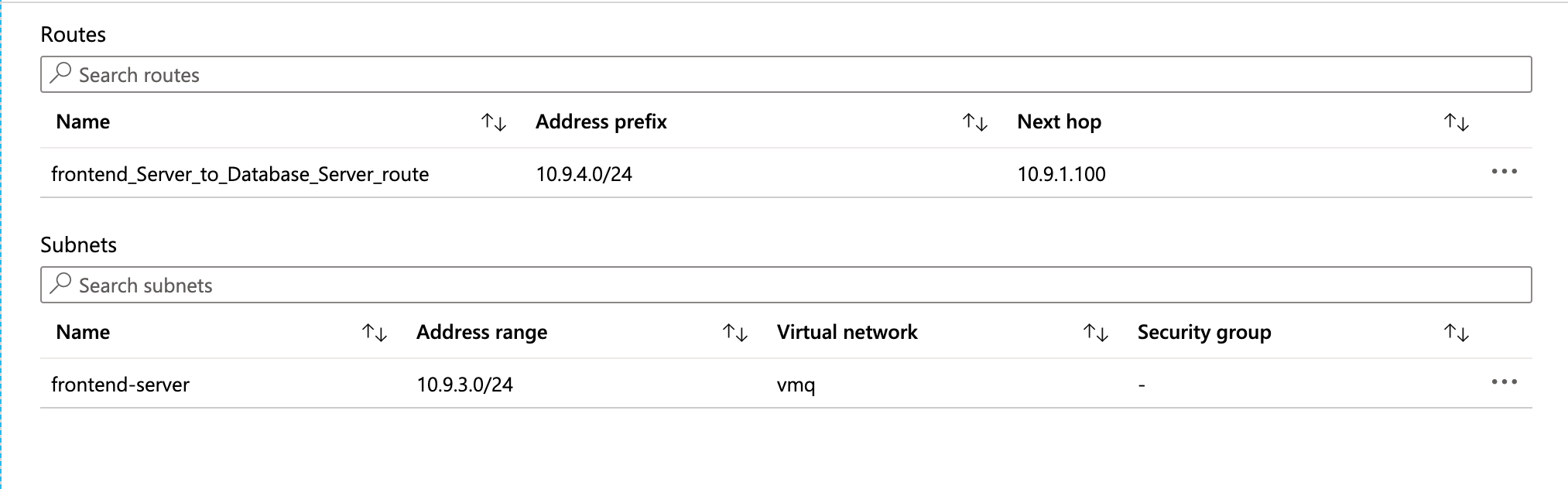Screen dimensions: 1568x489
Task: Sort routes by Address prefix arrows
Action: point(975,122)
